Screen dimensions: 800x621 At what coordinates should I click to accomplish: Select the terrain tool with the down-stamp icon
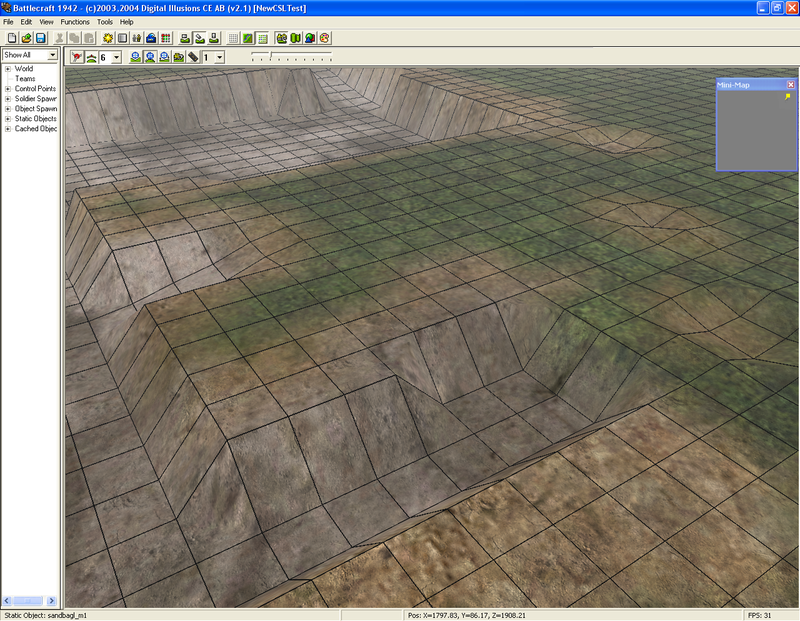point(214,38)
